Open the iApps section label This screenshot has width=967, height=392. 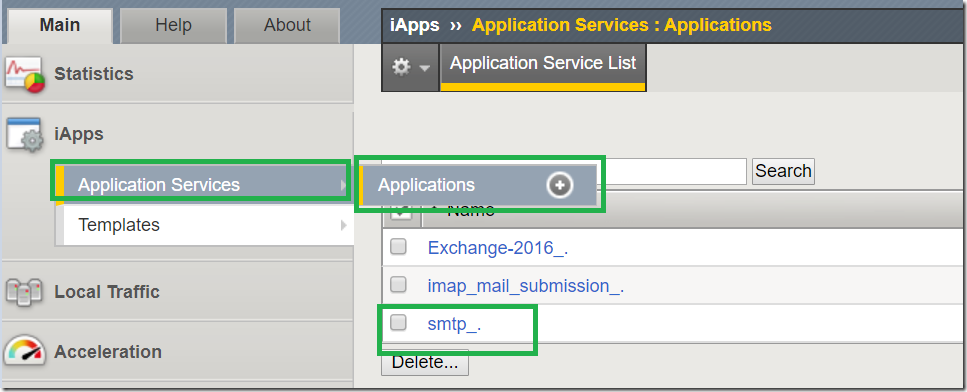(x=79, y=134)
